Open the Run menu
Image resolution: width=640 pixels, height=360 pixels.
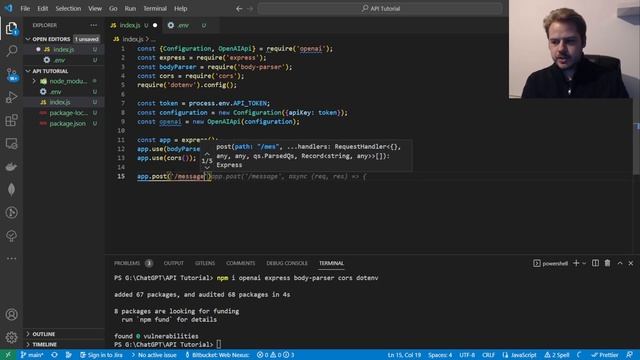coord(130,8)
